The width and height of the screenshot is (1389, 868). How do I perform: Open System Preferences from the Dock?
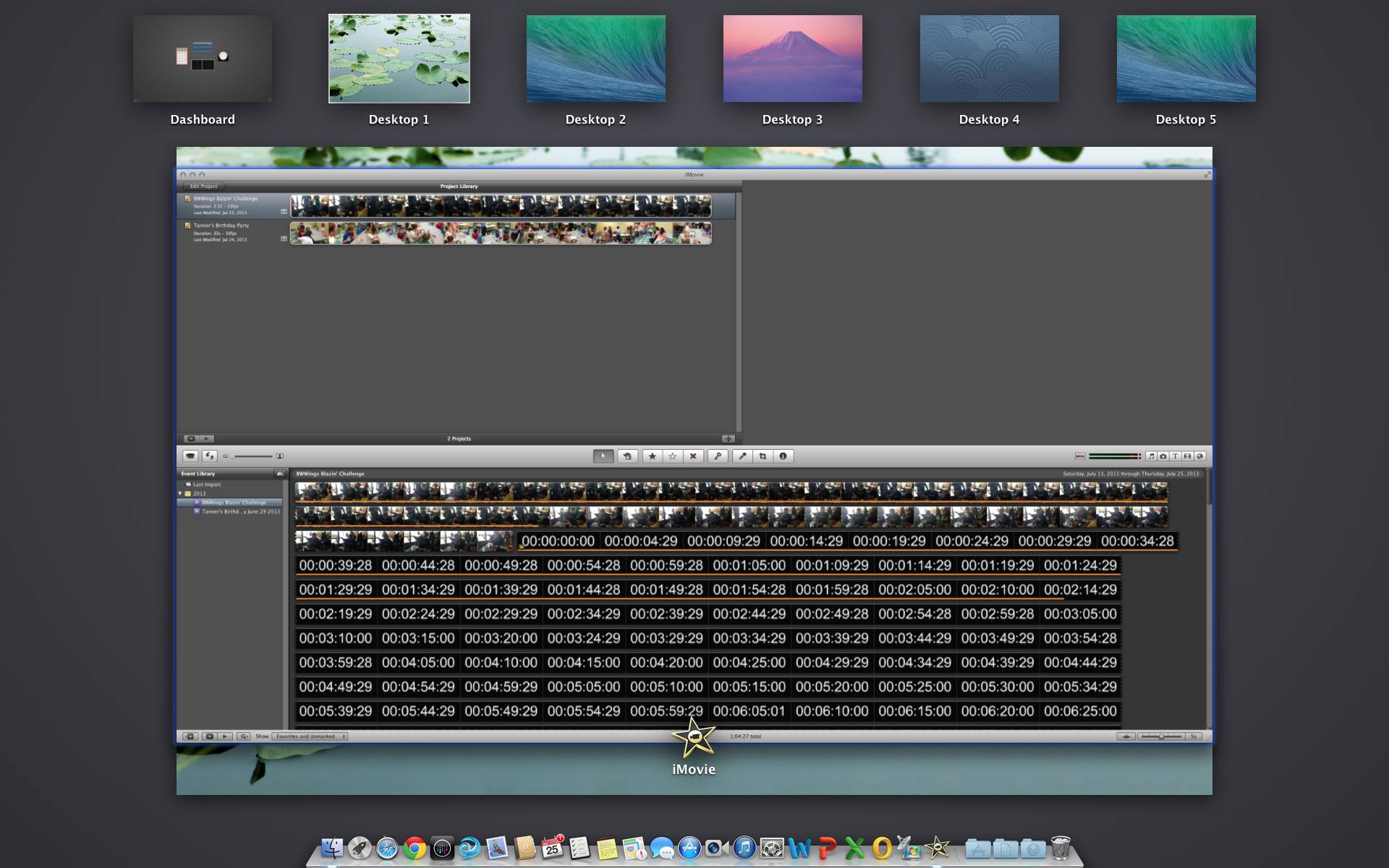click(772, 848)
